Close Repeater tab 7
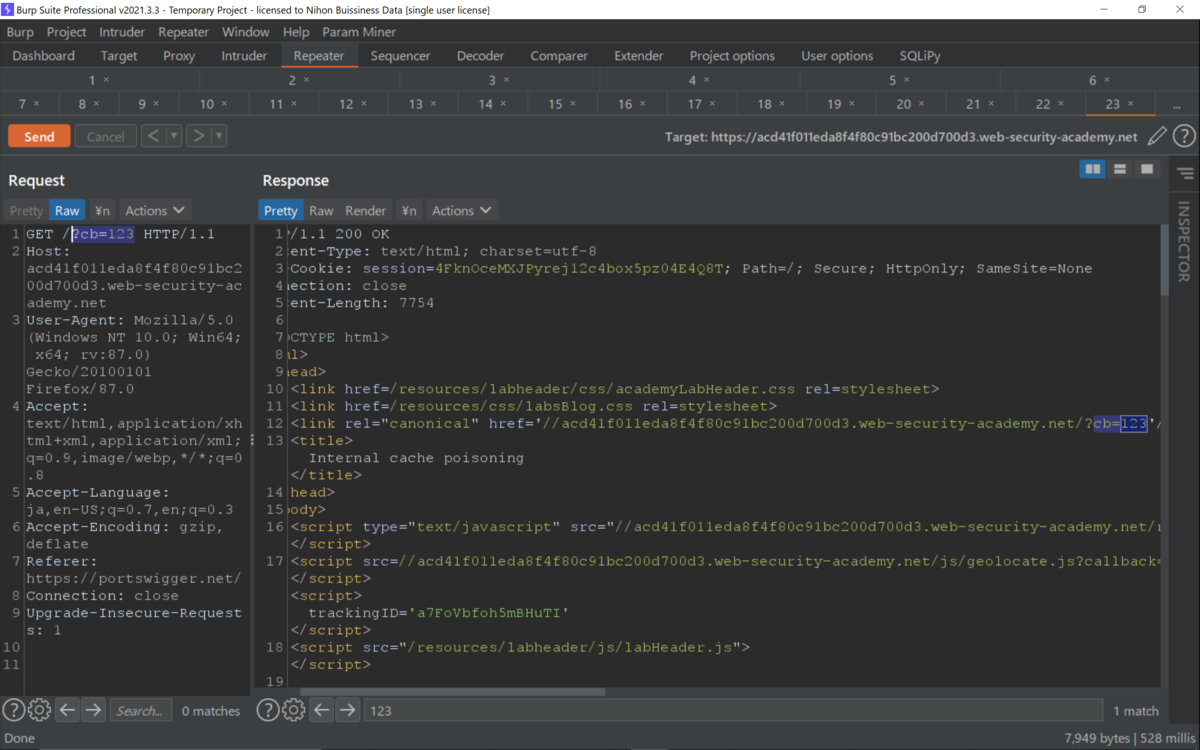The height and width of the screenshot is (750, 1200). point(36,104)
